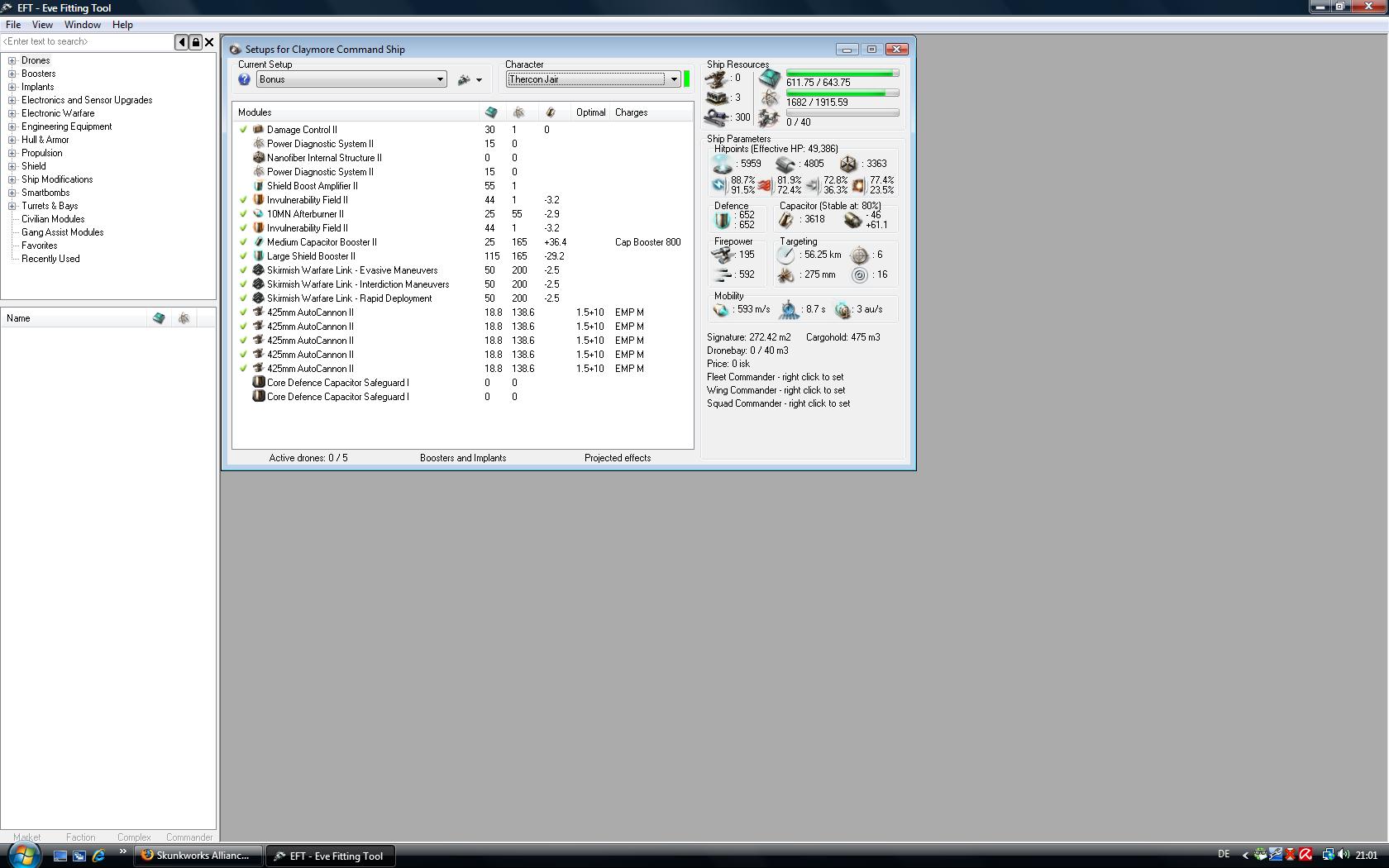Click the help icon beside Current Setup
This screenshot has width=1389, height=868.
(x=244, y=79)
